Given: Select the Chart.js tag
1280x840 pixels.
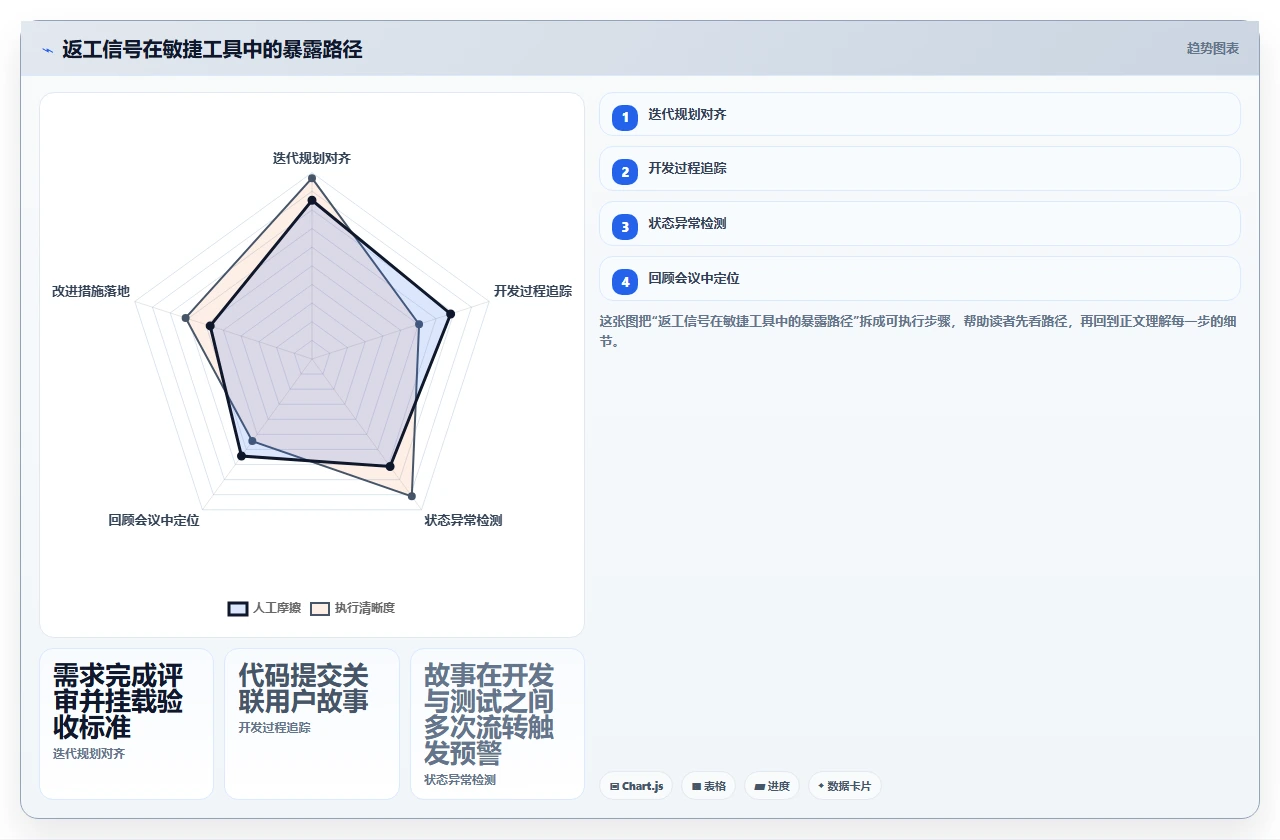Looking at the screenshot, I should [636, 786].
